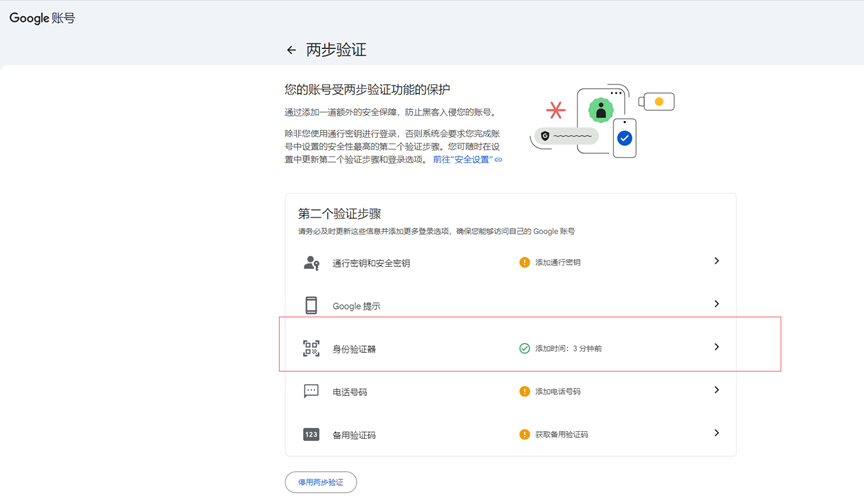The image size is (864, 500).
Task: Click the green checkmark beside 添加时间
Action: 524,349
